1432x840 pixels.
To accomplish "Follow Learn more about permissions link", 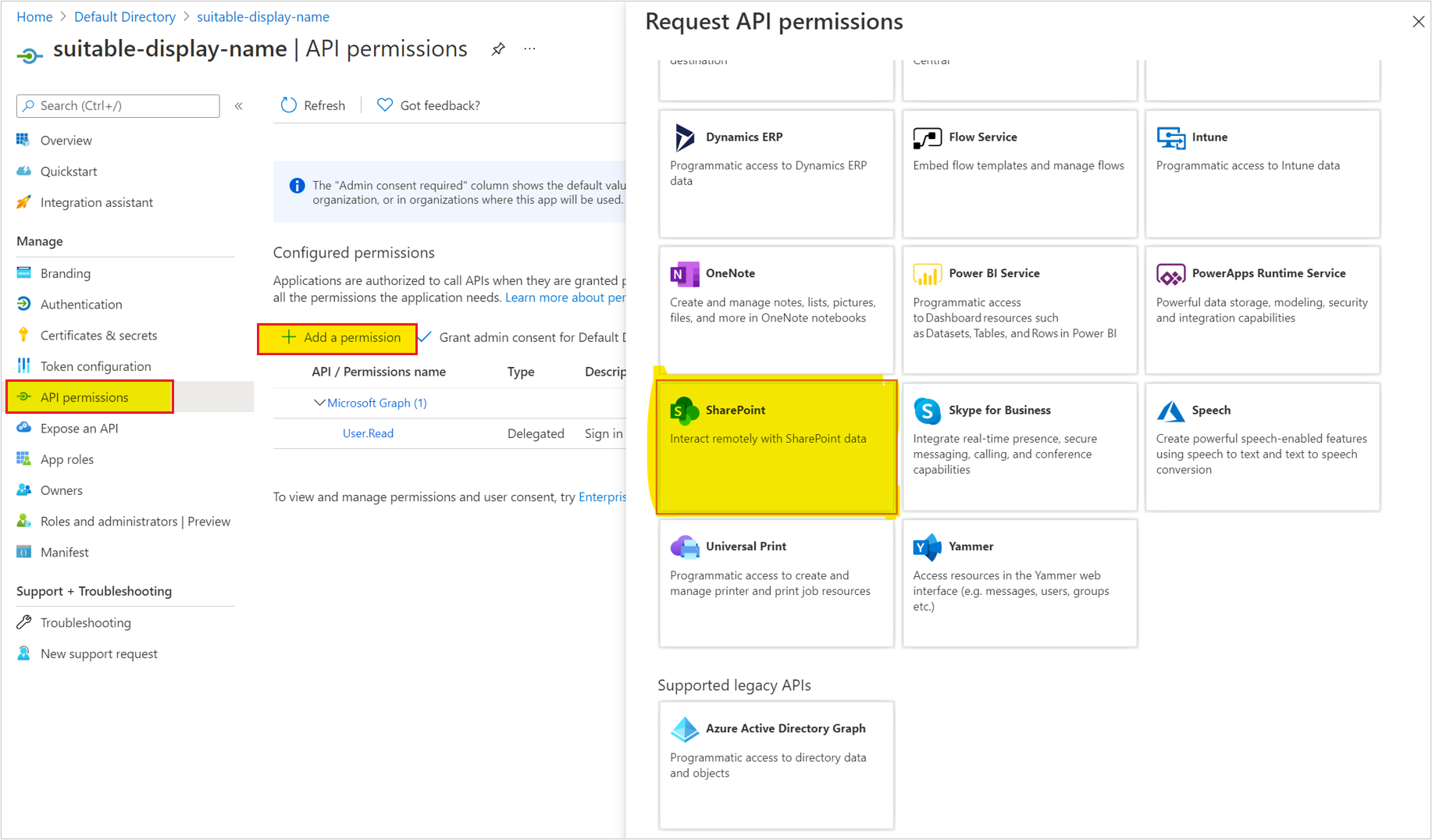I will pos(565,297).
